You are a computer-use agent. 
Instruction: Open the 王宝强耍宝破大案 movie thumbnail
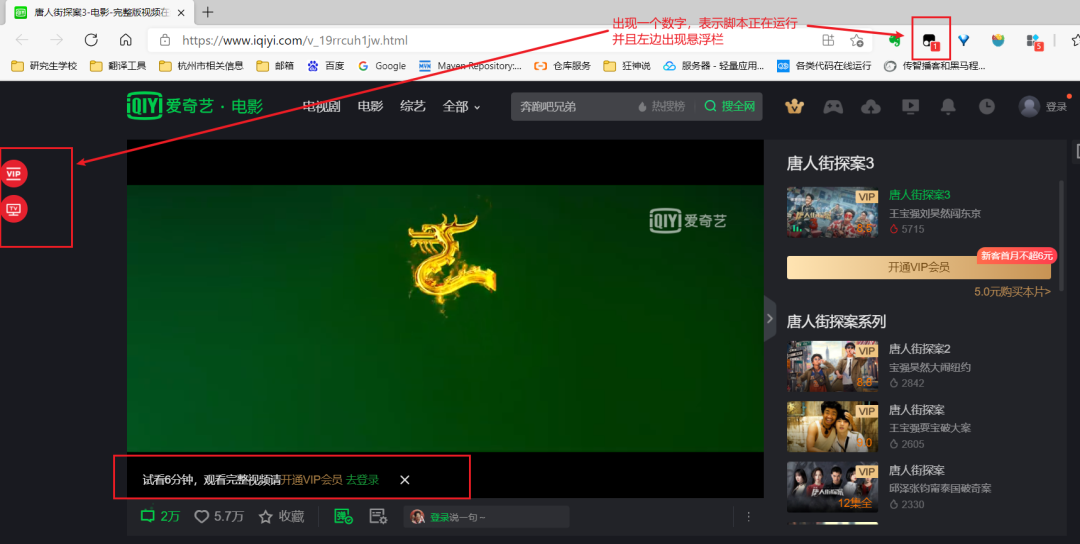[x=833, y=427]
